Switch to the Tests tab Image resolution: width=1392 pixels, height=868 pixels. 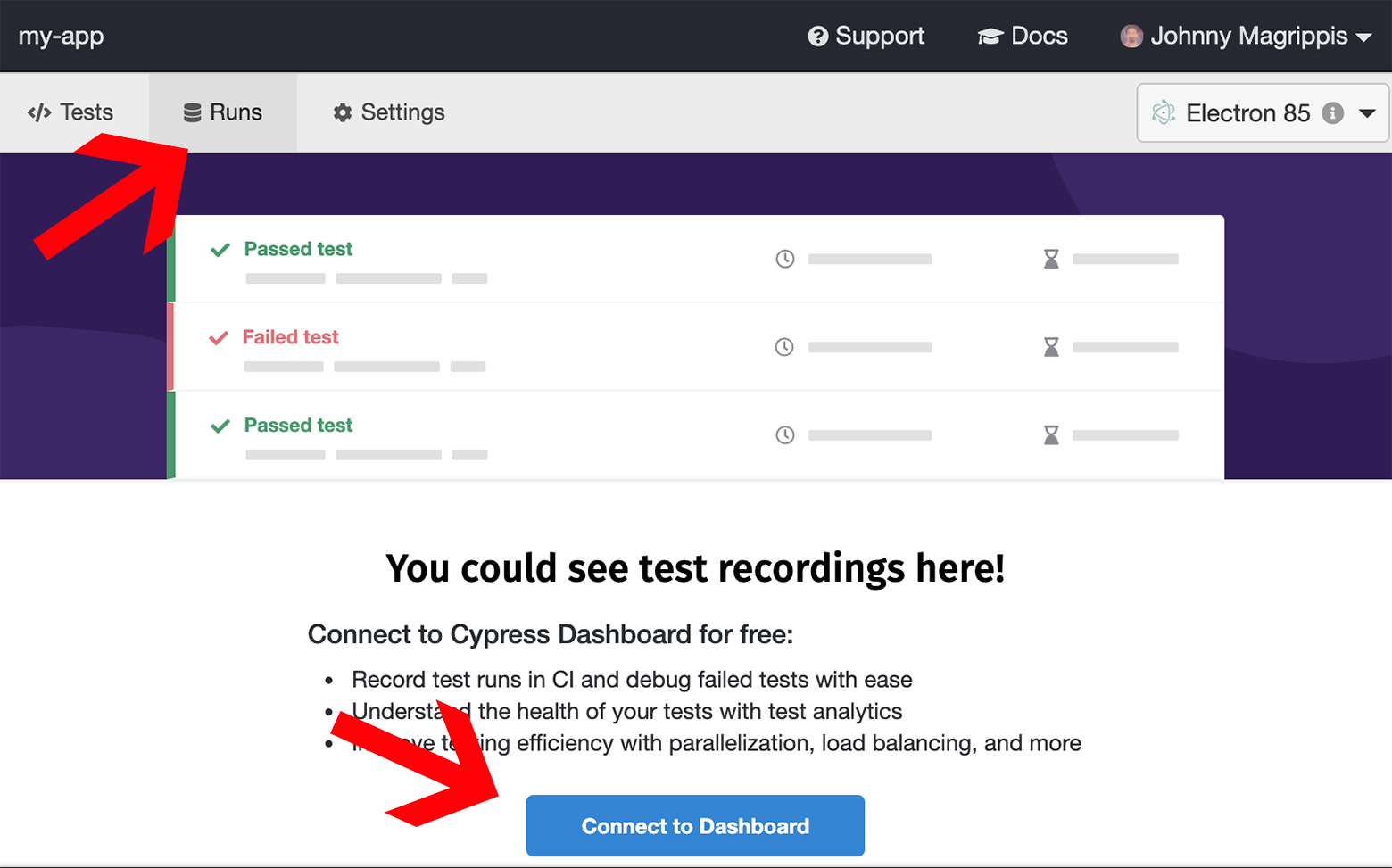[71, 112]
